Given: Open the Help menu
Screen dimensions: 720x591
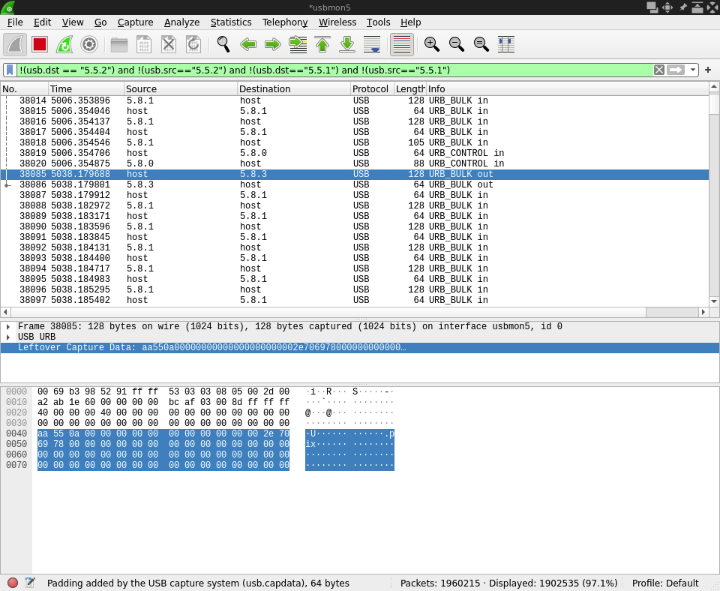Looking at the screenshot, I should coord(411,23).
